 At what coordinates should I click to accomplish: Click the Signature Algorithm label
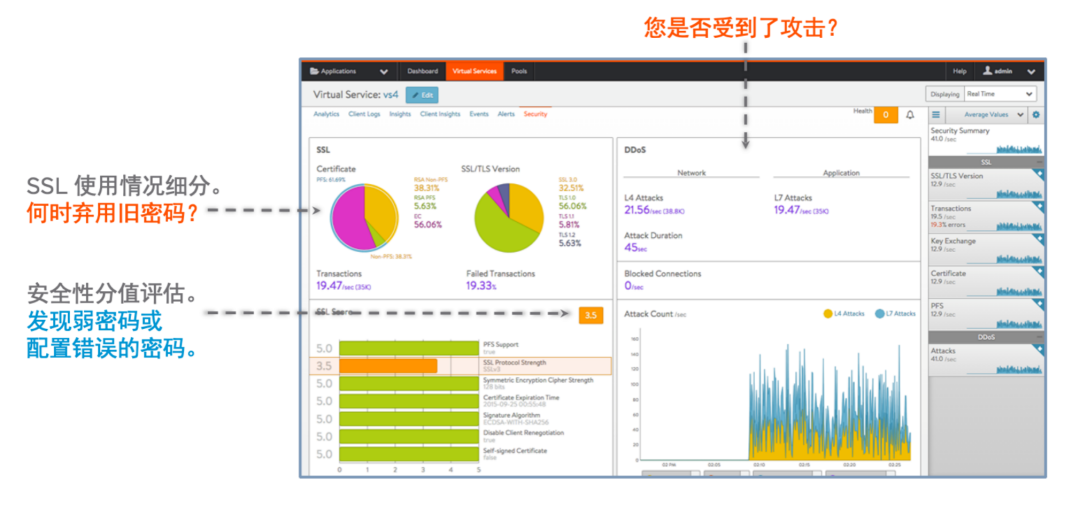click(x=512, y=415)
